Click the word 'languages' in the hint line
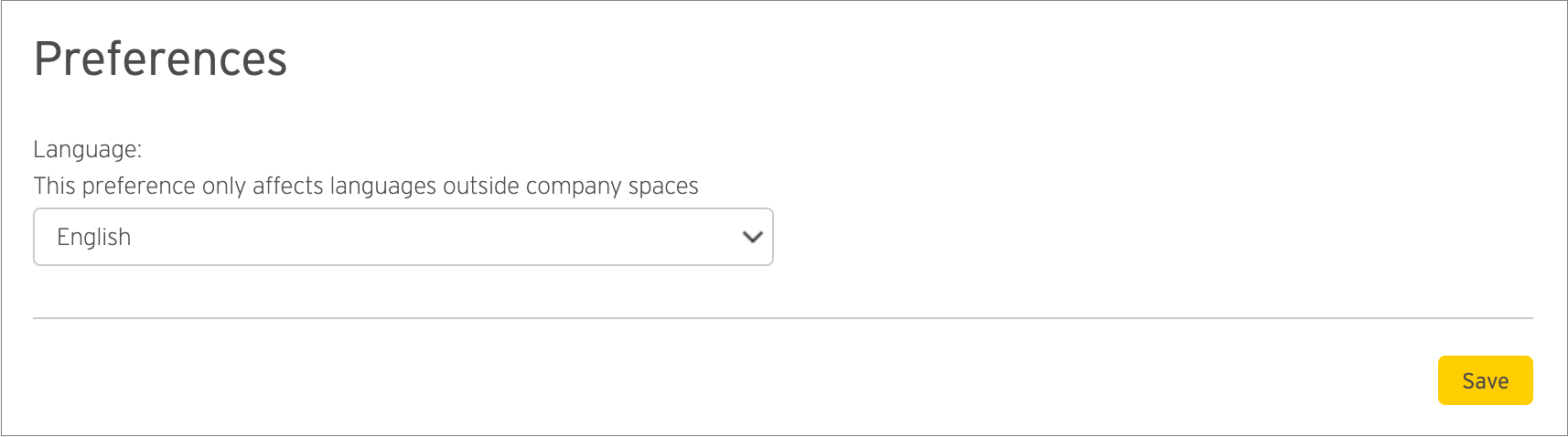Image resolution: width=1568 pixels, height=437 pixels. click(383, 187)
